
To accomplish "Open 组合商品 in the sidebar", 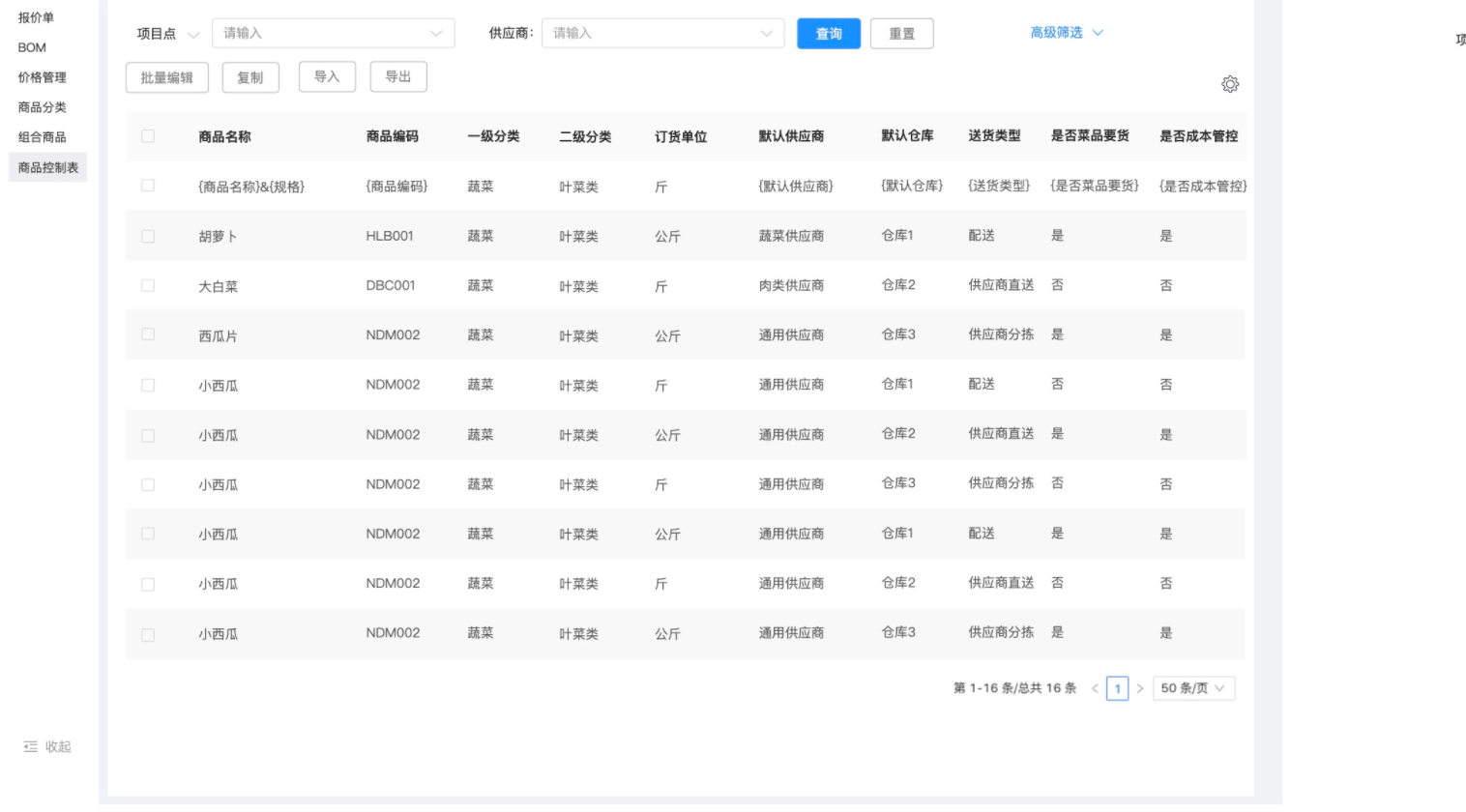I will (x=43, y=137).
